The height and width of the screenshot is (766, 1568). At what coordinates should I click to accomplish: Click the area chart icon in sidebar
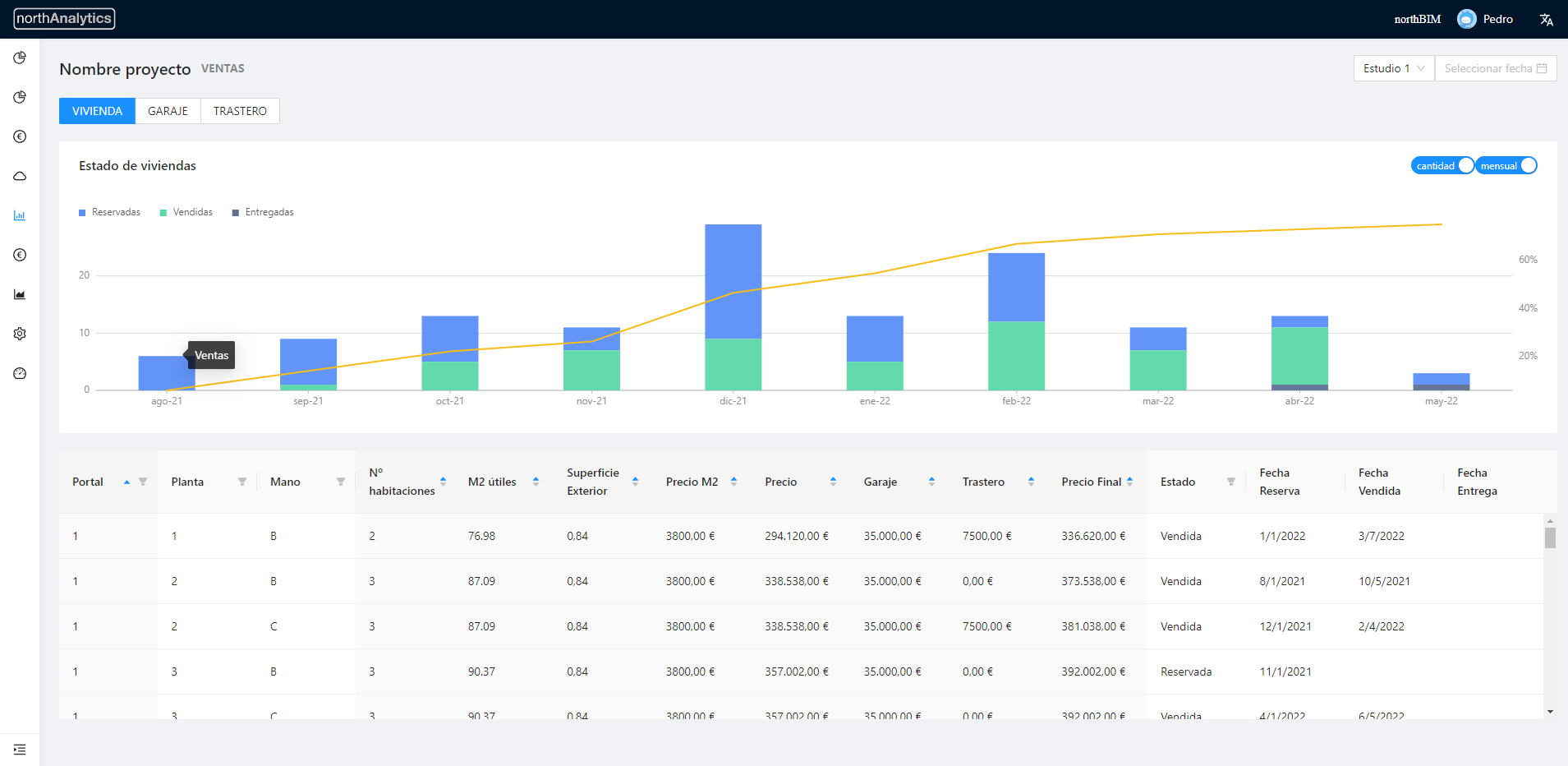click(x=20, y=294)
